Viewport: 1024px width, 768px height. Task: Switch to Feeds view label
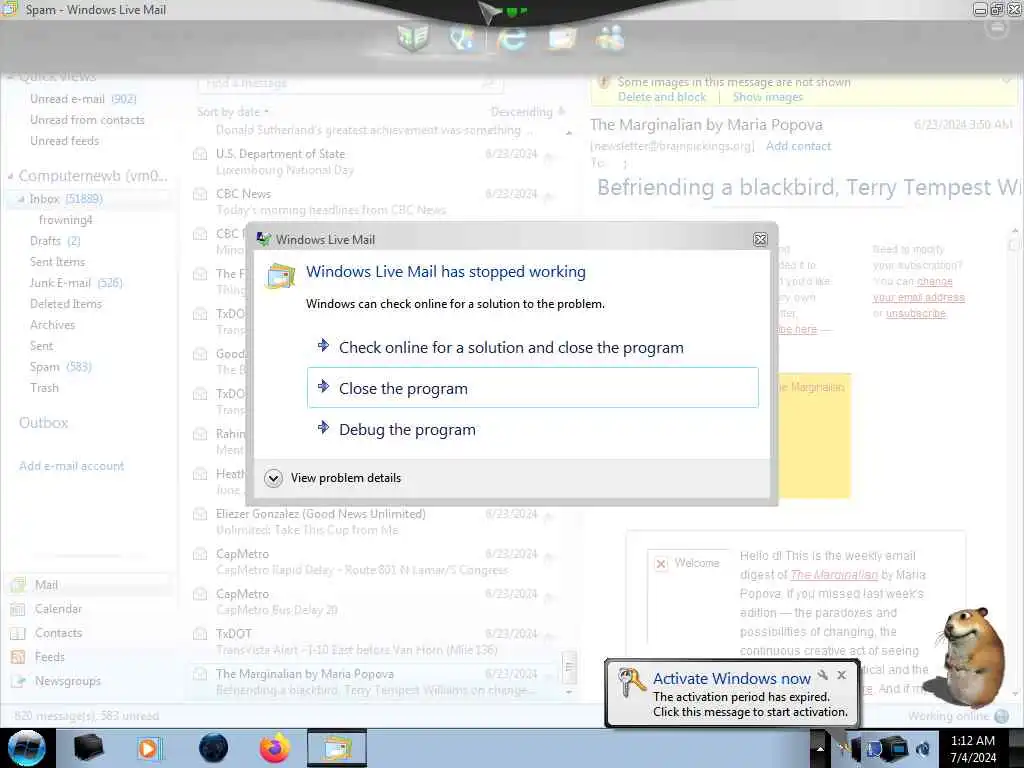pyautogui.click(x=50, y=657)
